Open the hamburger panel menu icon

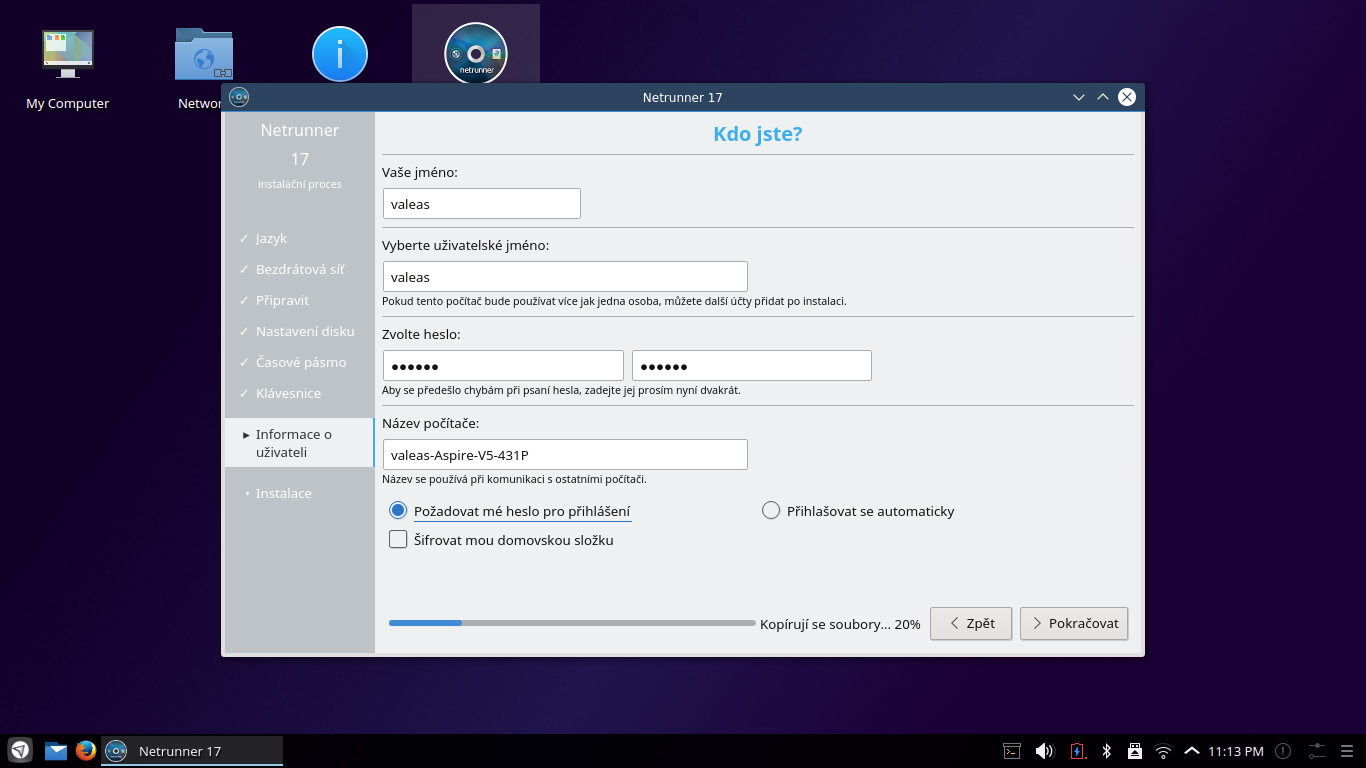tap(1348, 751)
